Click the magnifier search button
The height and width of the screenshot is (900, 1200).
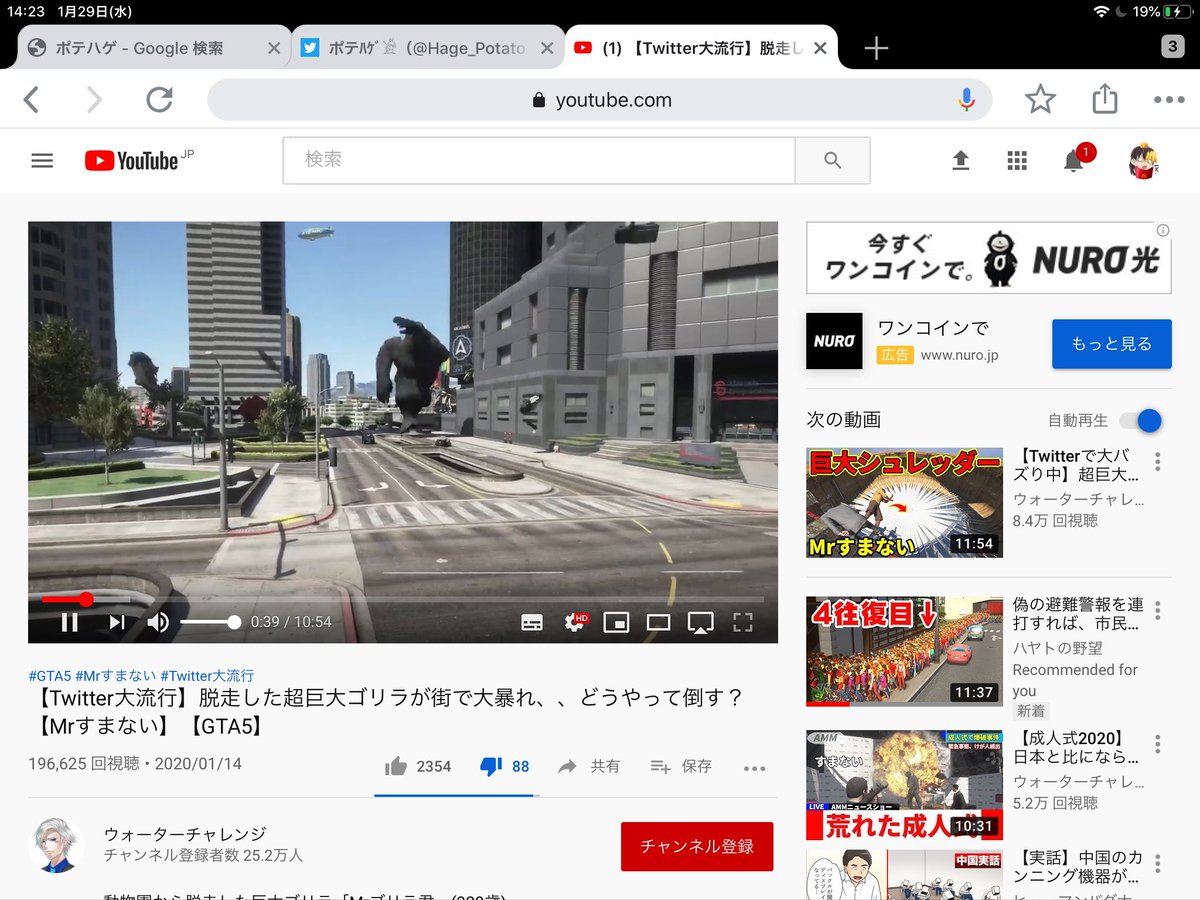tap(832, 160)
